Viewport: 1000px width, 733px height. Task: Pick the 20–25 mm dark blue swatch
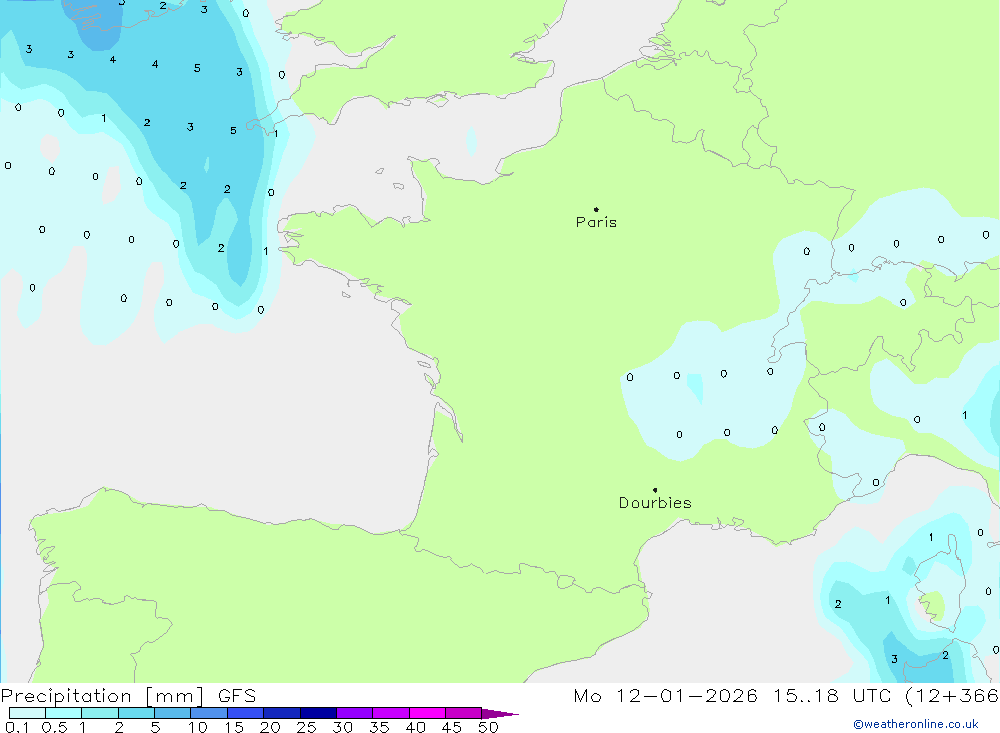pyautogui.click(x=282, y=713)
